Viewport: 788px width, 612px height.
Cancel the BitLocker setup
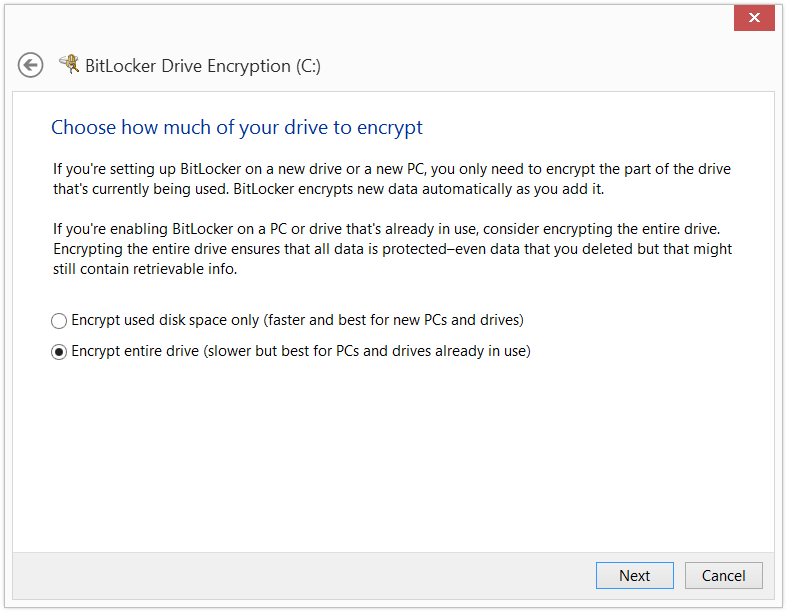(724, 575)
